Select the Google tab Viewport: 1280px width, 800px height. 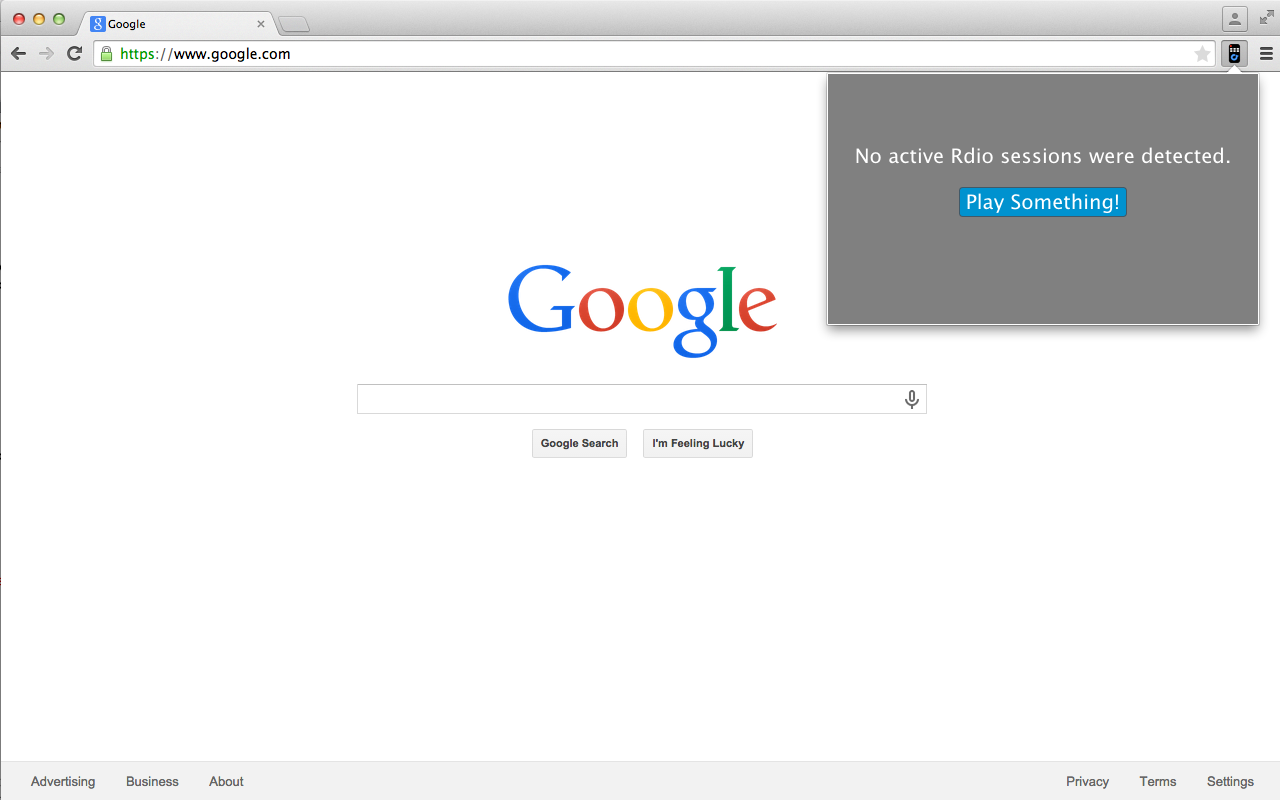(178, 24)
